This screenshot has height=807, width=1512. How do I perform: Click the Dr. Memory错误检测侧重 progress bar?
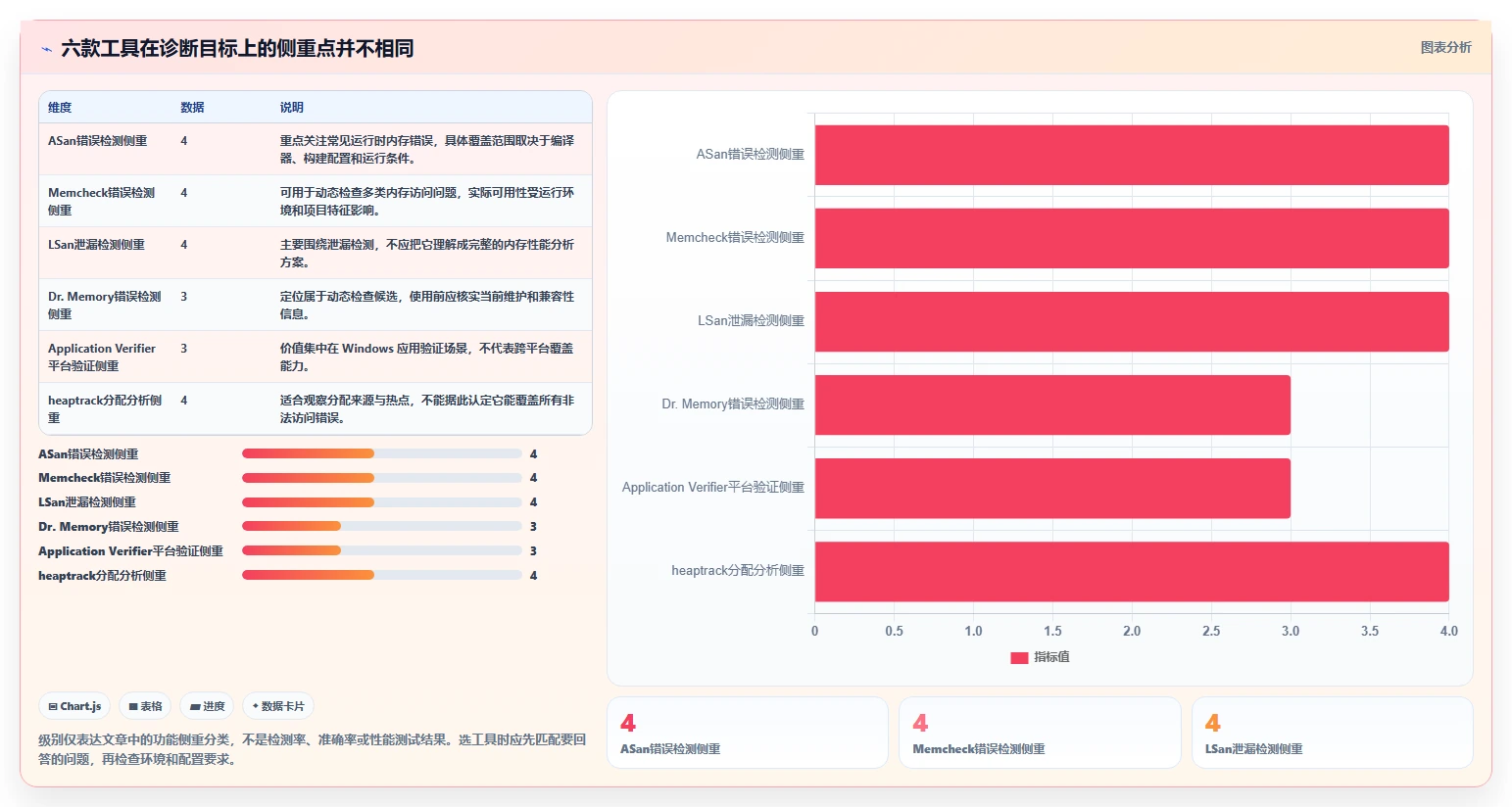(382, 527)
